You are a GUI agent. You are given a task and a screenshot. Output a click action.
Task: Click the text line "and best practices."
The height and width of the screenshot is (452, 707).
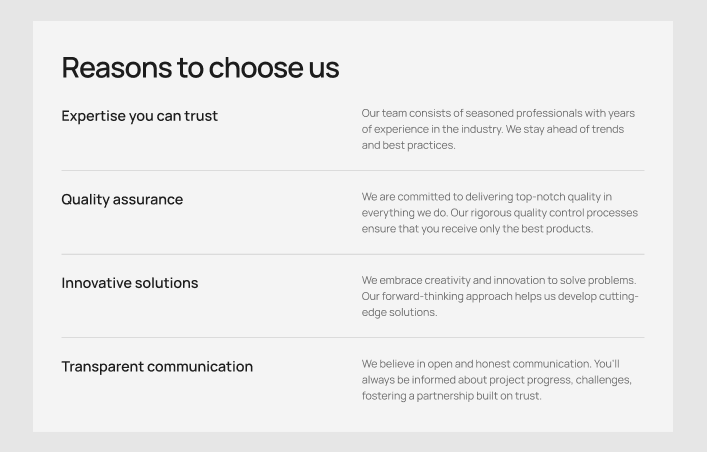(408, 145)
